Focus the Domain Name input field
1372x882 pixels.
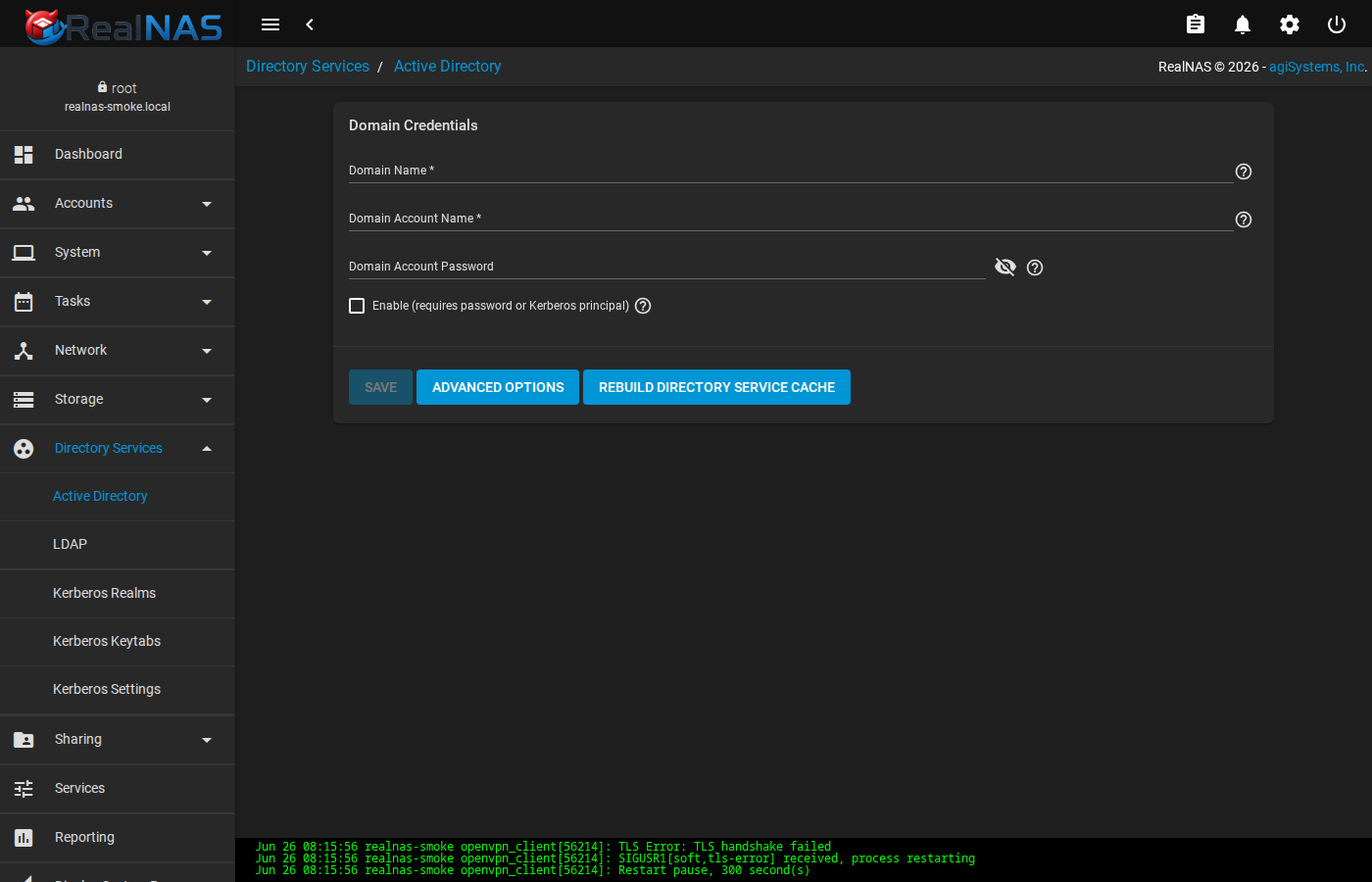[791, 171]
